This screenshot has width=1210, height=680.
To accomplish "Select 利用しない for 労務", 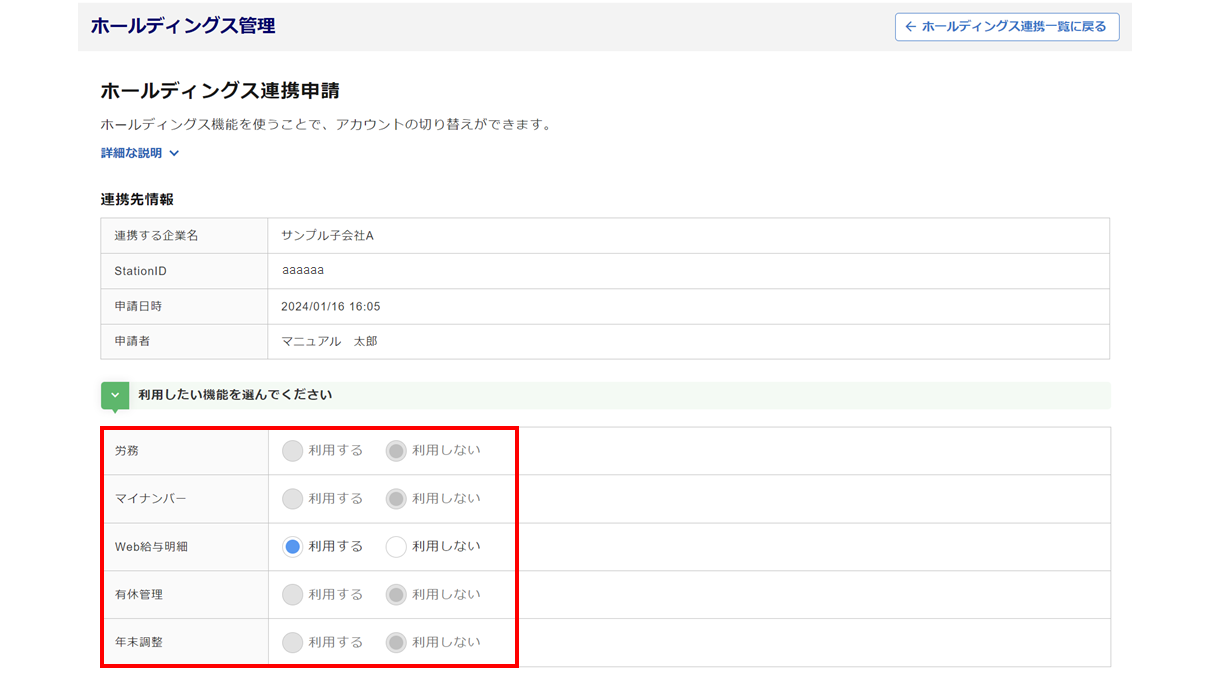I will point(396,451).
